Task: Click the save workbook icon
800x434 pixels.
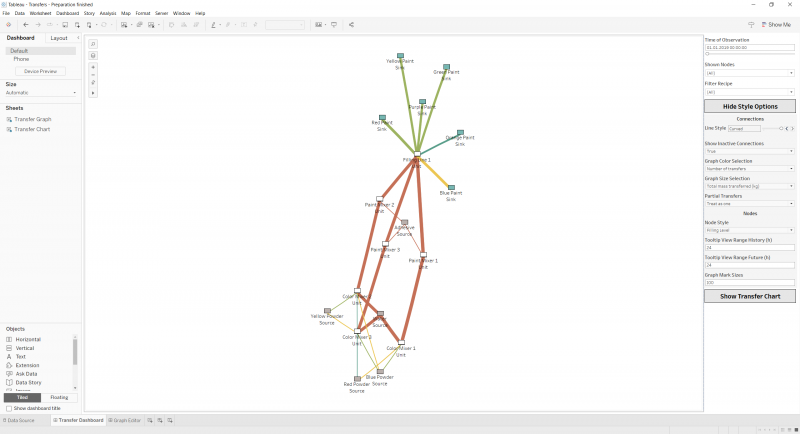Action: (65, 24)
